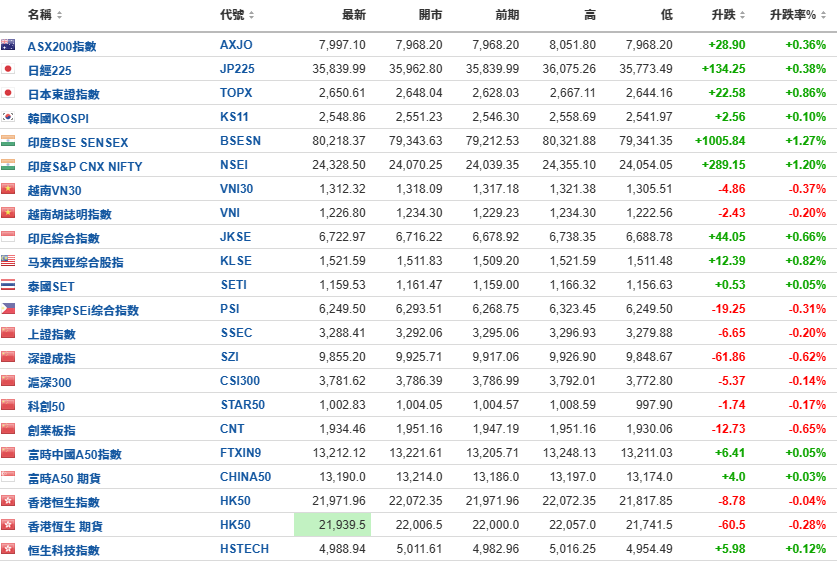Click the HSTECH ticker code

(x=244, y=549)
